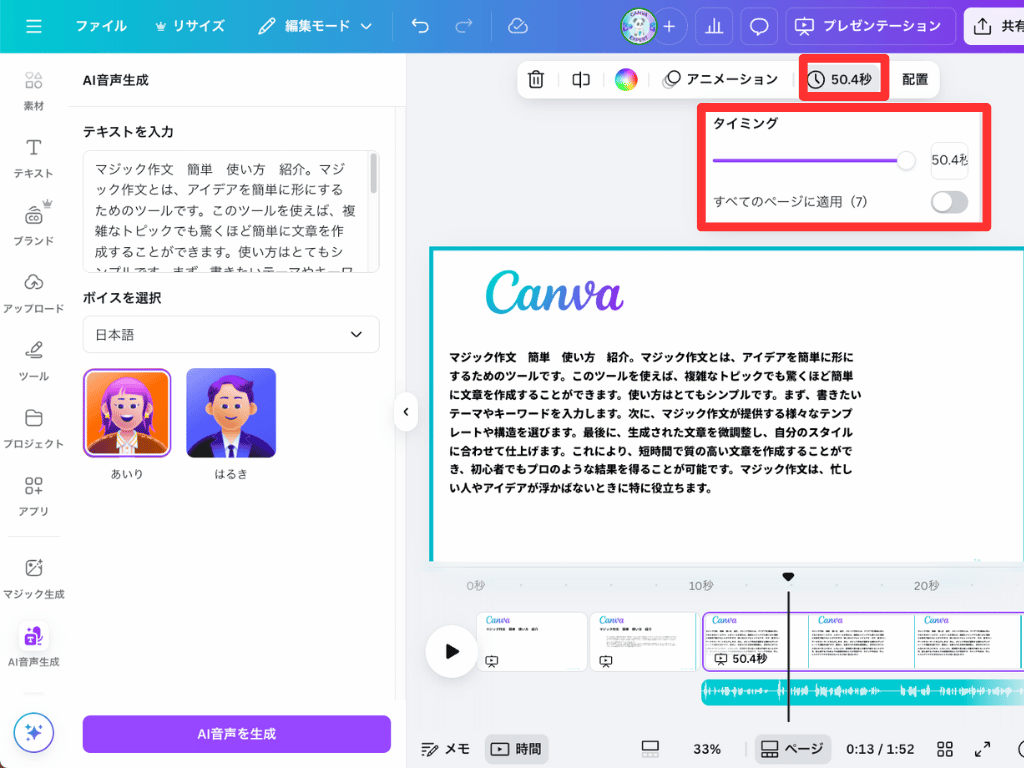The height and width of the screenshot is (768, 1024).
Task: Undo the last action
Action: click(x=420, y=26)
